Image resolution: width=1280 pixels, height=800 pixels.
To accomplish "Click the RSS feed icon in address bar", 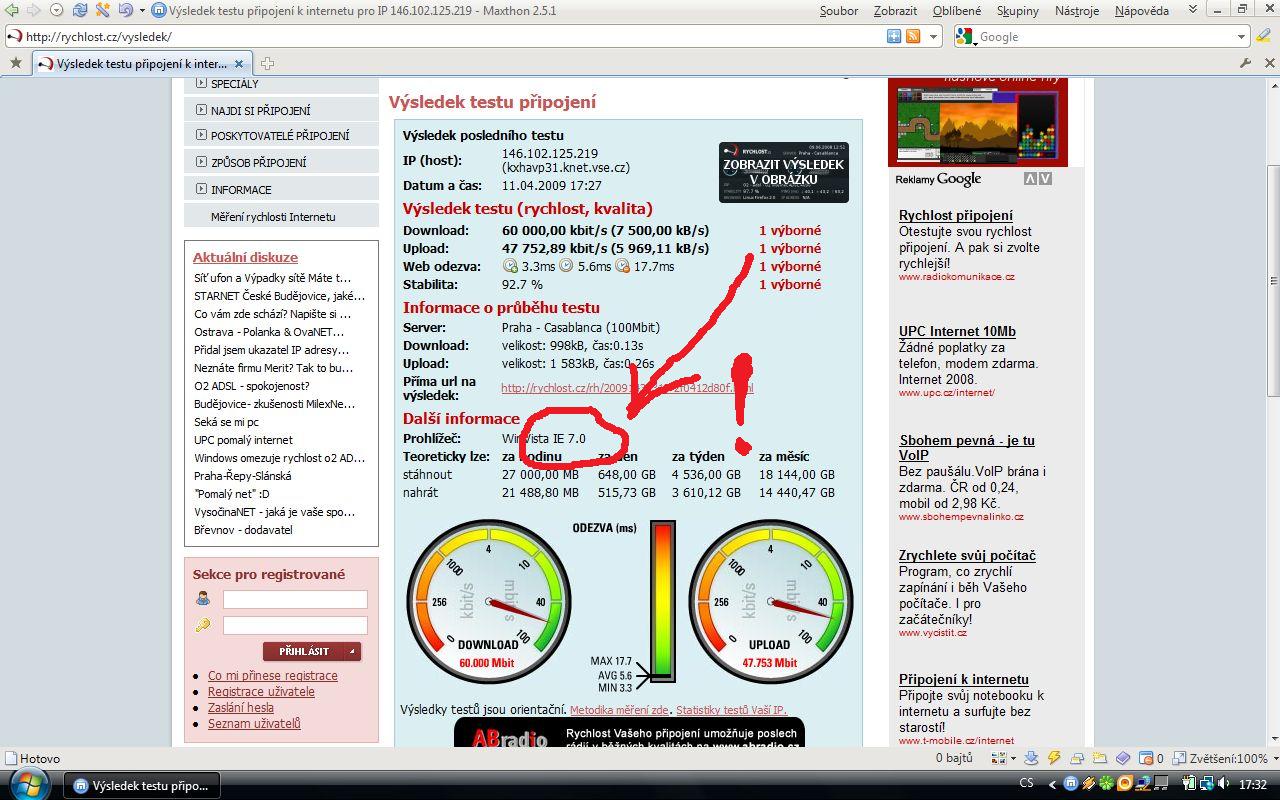I will (912, 37).
